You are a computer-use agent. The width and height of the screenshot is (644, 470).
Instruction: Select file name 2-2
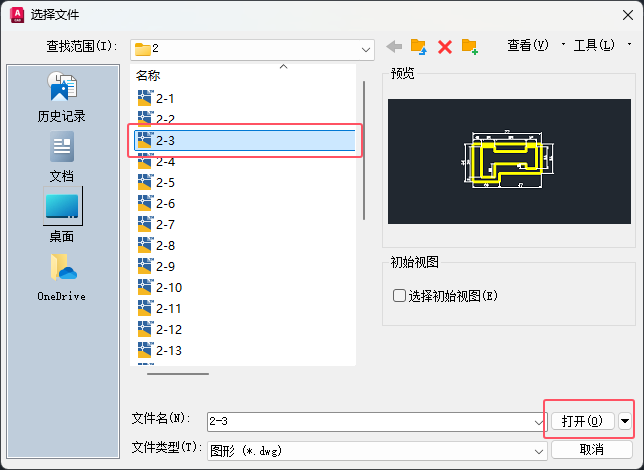click(x=165, y=120)
